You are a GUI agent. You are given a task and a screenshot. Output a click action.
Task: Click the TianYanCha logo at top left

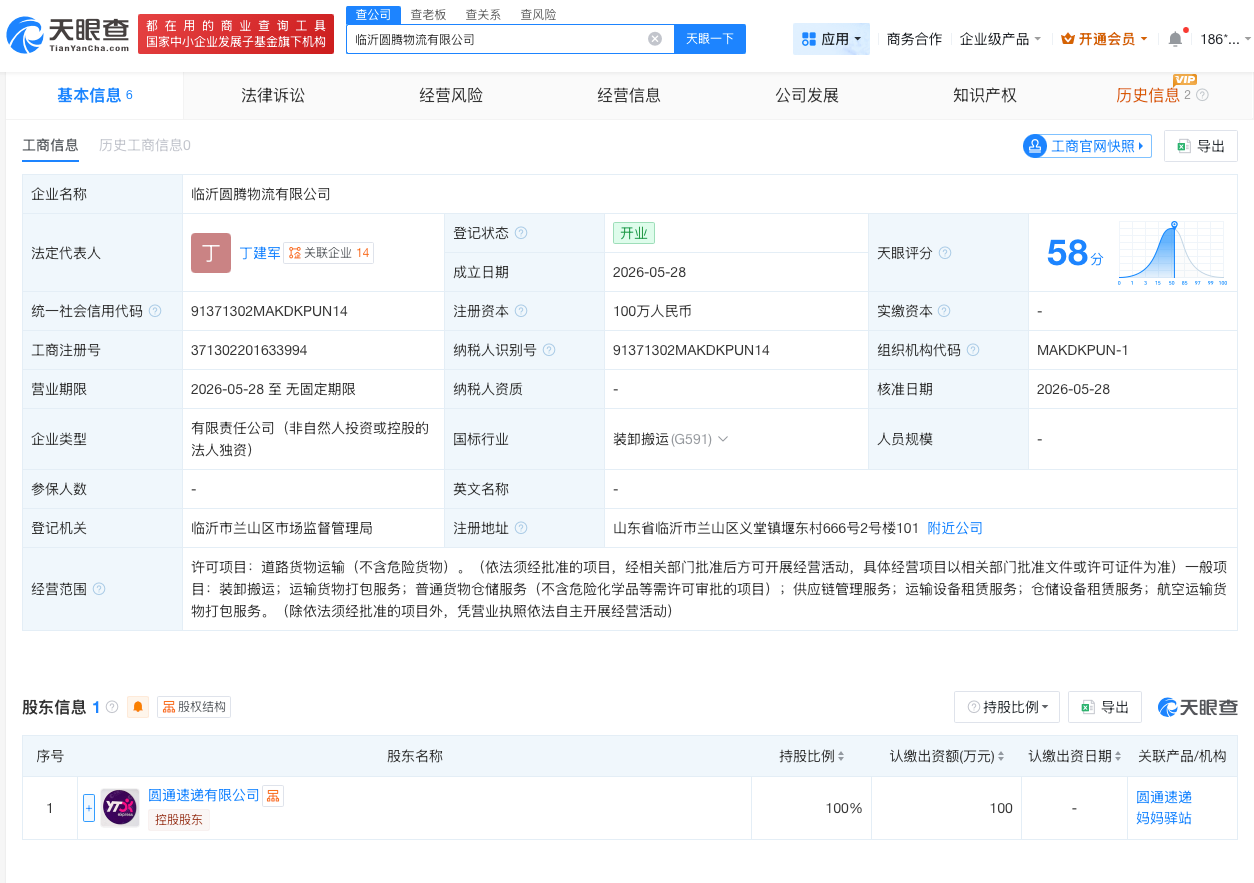68,34
